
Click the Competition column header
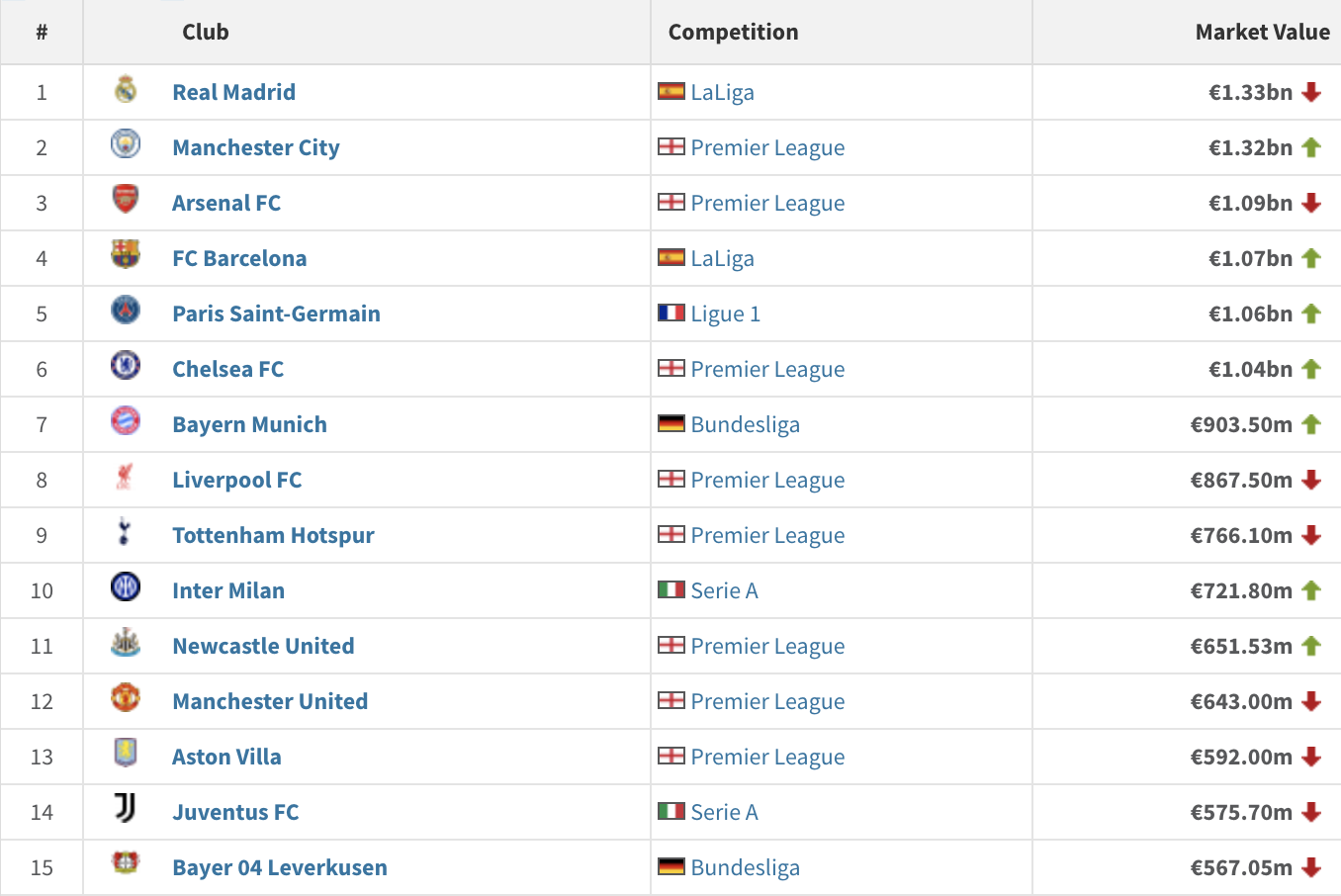coord(734,32)
